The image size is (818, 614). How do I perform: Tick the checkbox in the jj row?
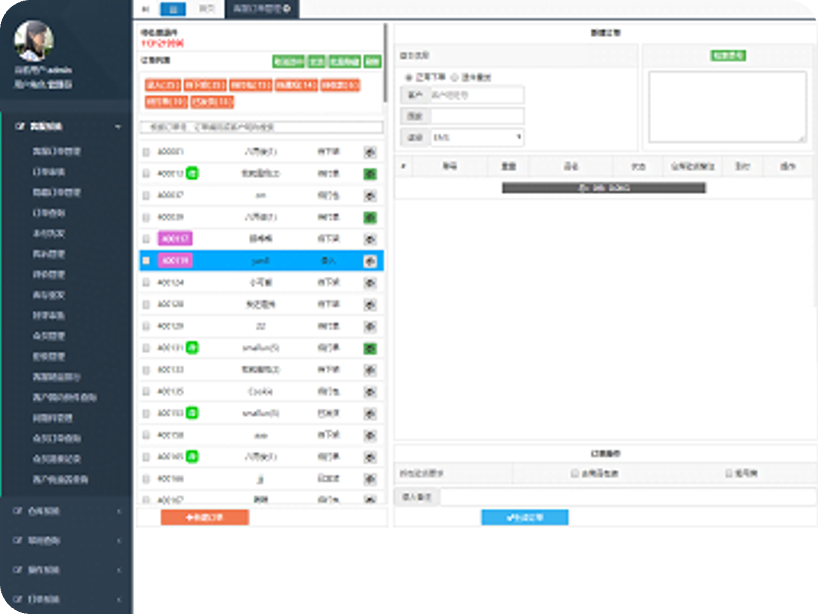(x=146, y=478)
